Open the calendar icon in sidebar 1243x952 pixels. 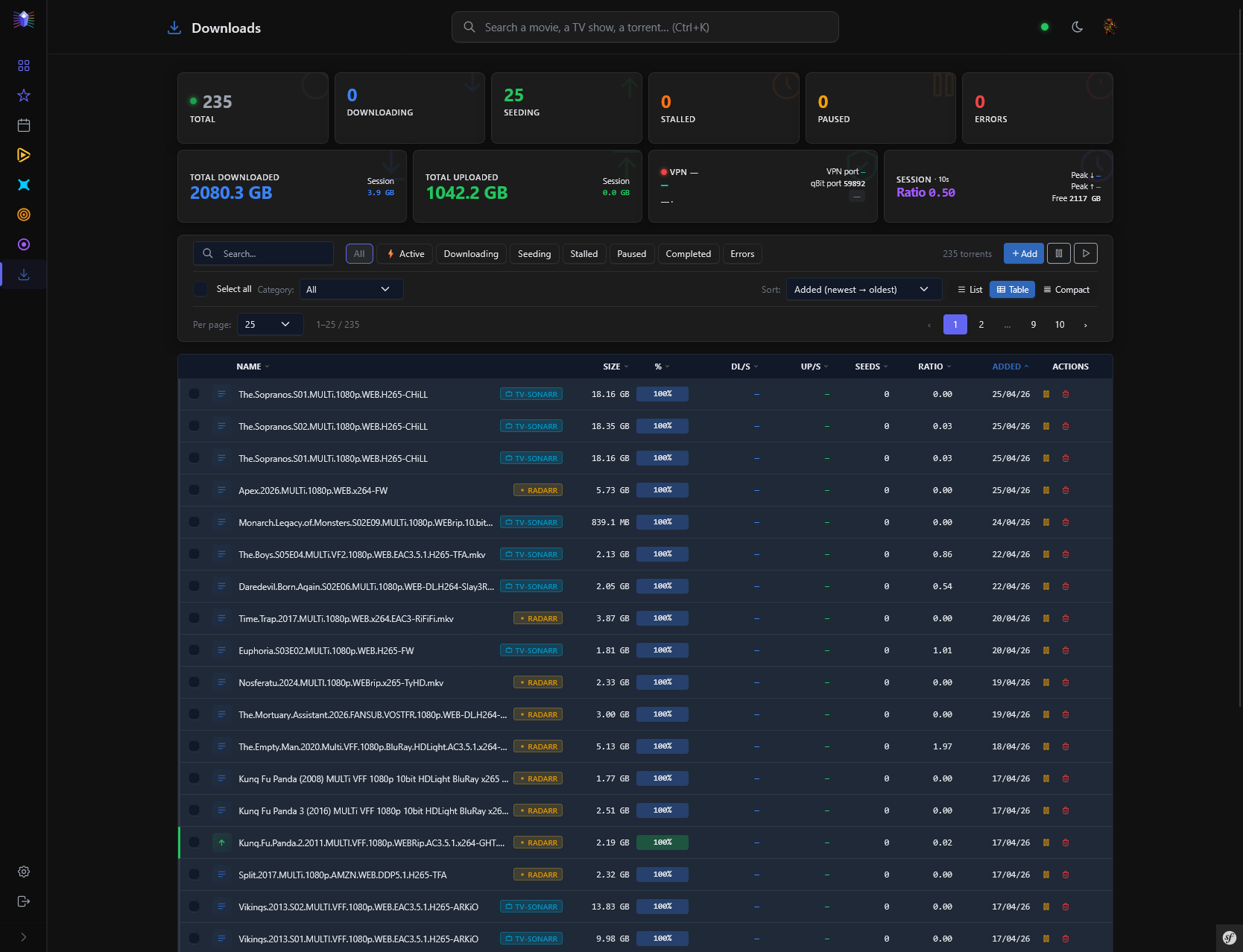(x=24, y=125)
